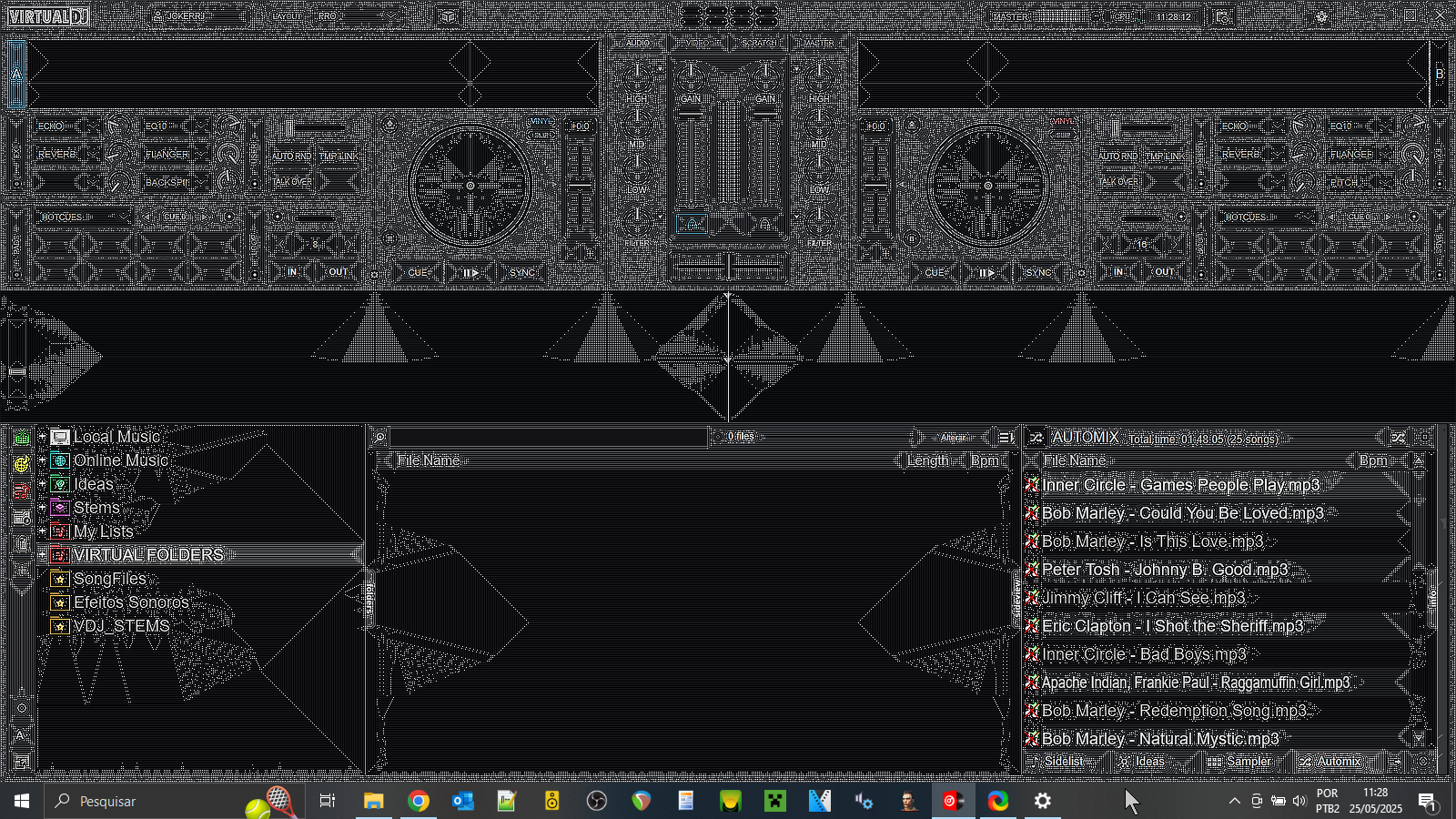
Task: Select the Sampler tab in sideview
Action: 1239,762
